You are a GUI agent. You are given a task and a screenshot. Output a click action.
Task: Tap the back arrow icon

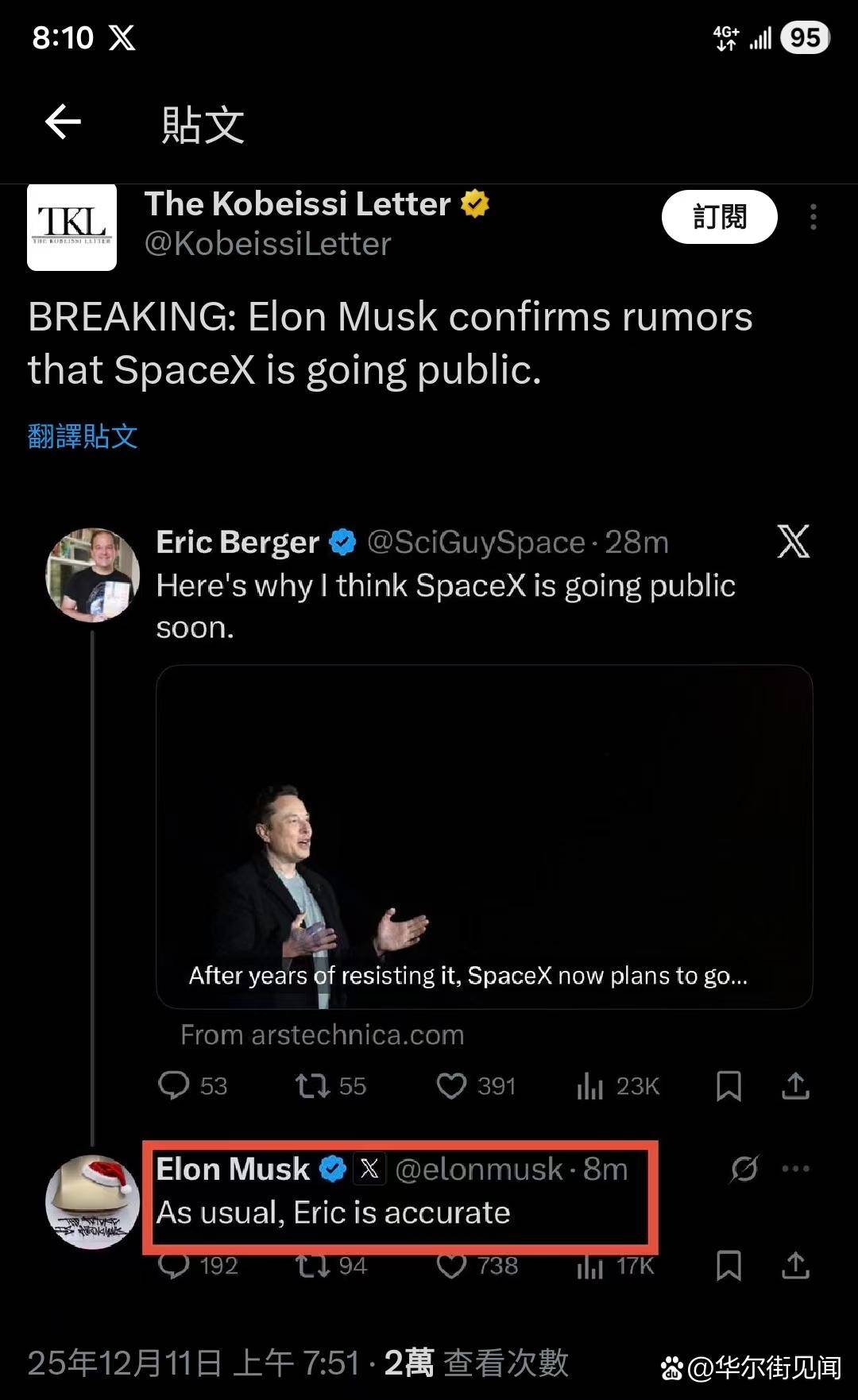(x=64, y=122)
